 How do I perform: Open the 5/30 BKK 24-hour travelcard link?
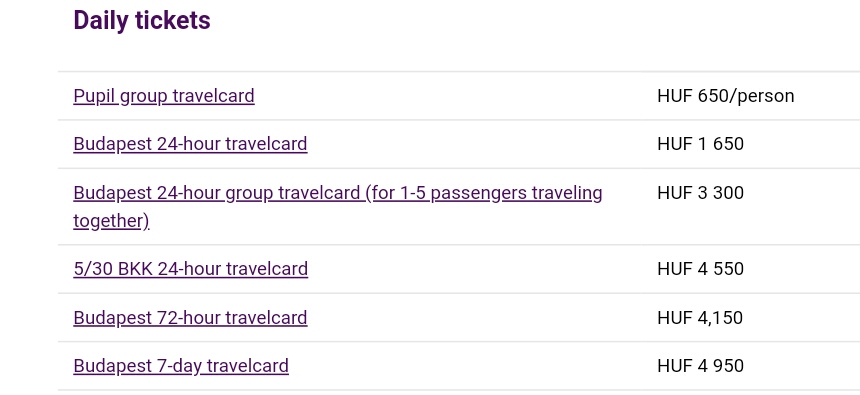coord(190,269)
